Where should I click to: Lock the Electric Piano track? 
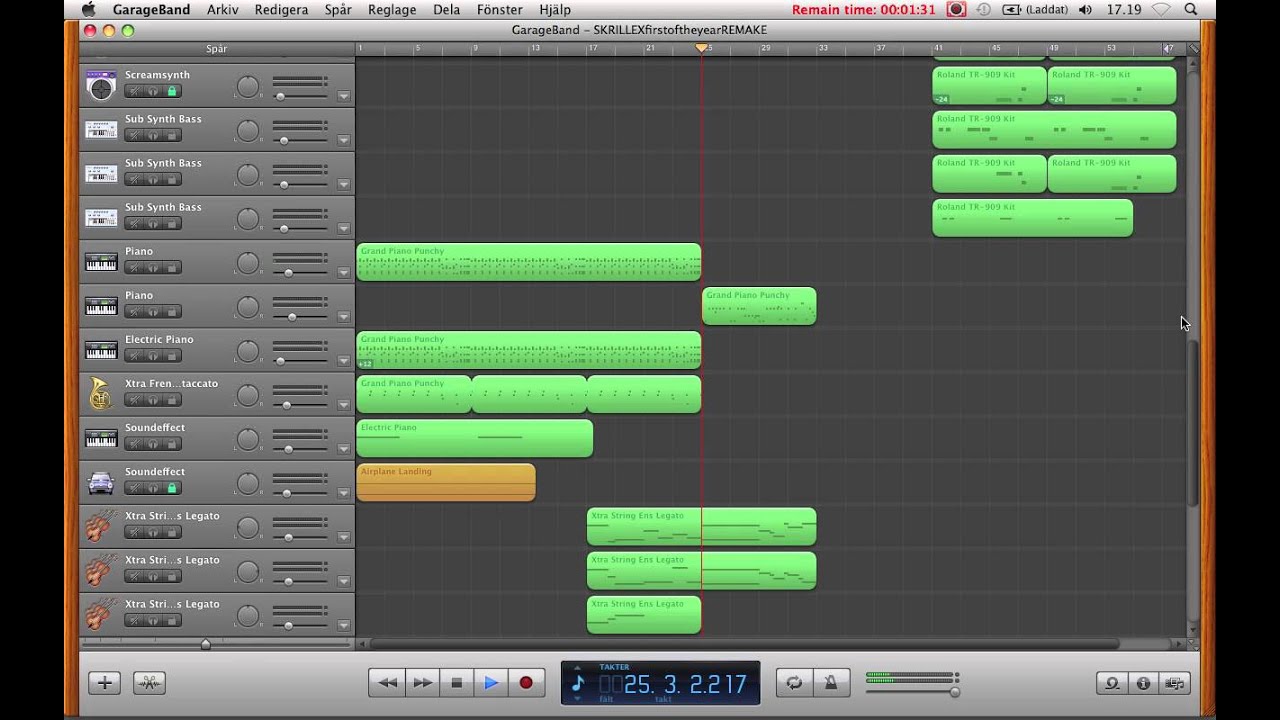click(x=172, y=355)
